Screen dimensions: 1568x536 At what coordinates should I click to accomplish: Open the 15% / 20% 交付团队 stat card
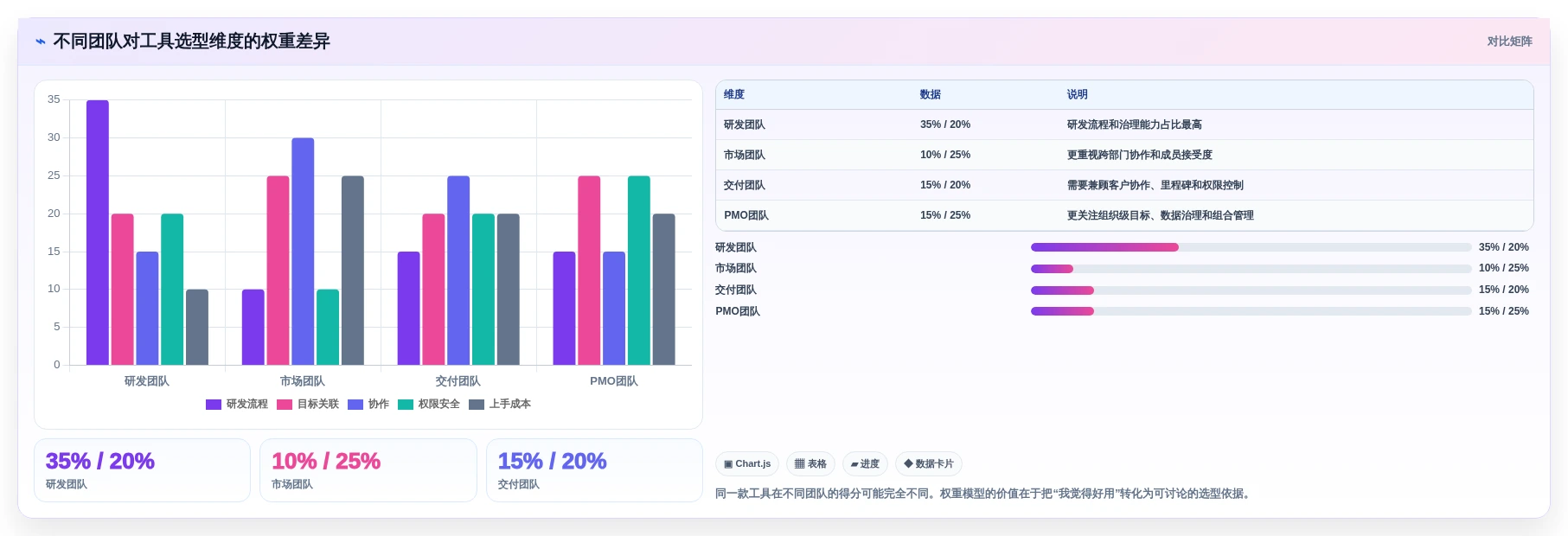594,470
